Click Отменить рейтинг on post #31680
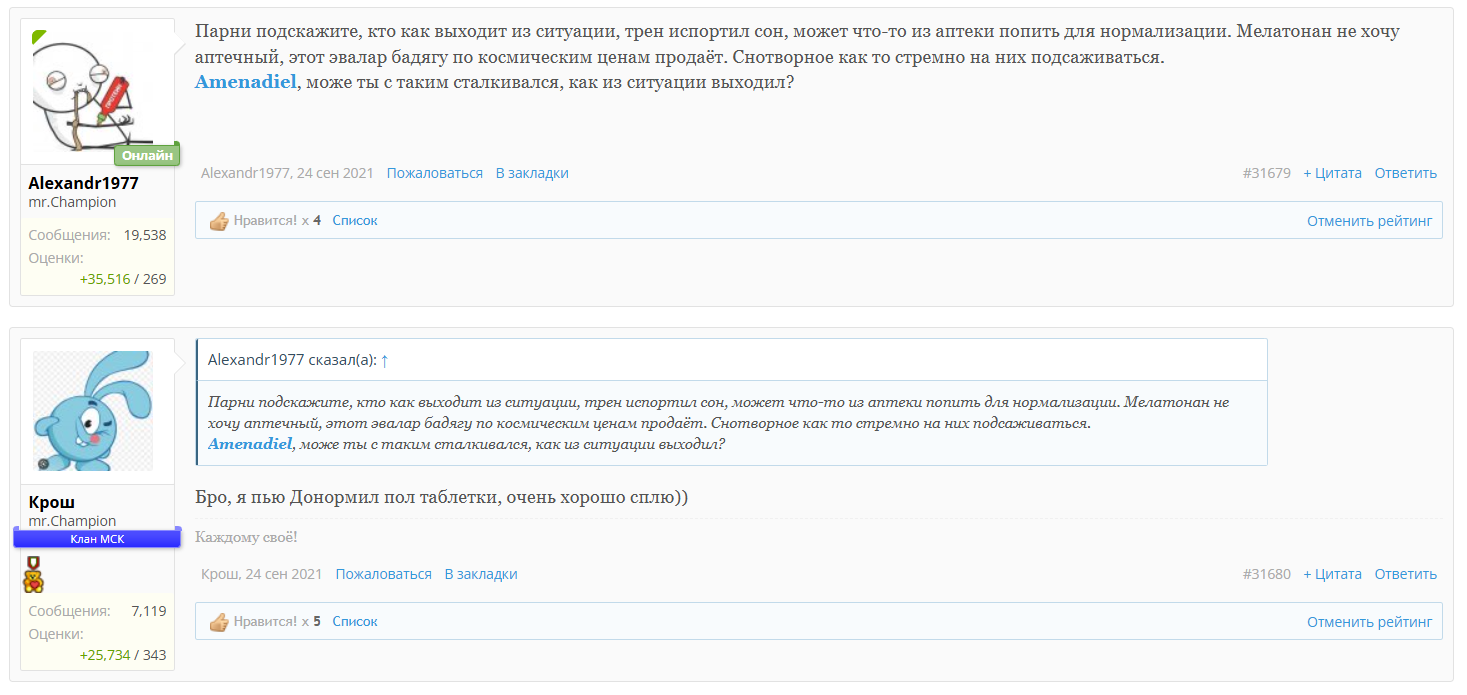The height and width of the screenshot is (695, 1467). click(x=1369, y=621)
